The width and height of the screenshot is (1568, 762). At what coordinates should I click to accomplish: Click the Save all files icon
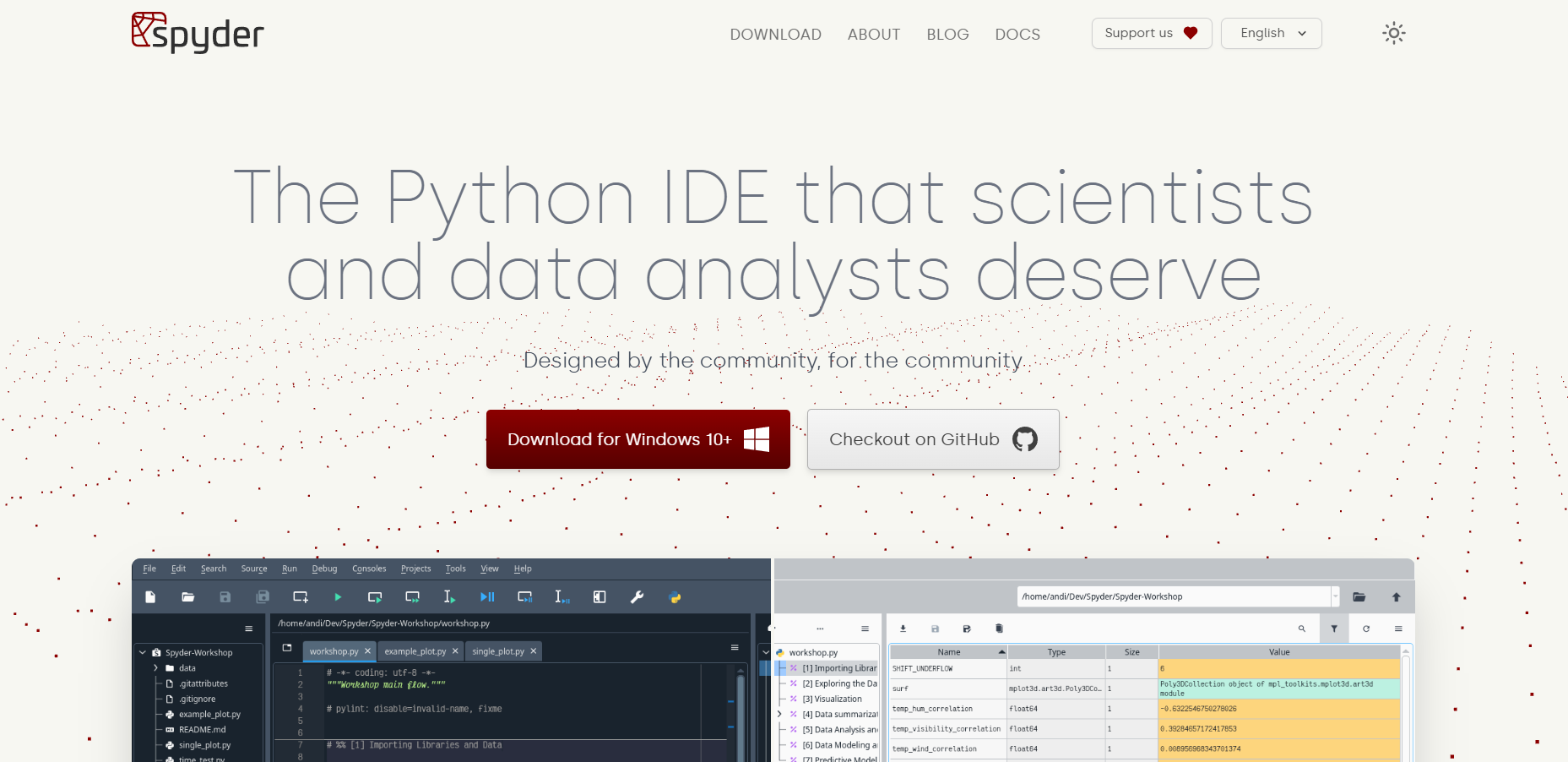tap(263, 597)
